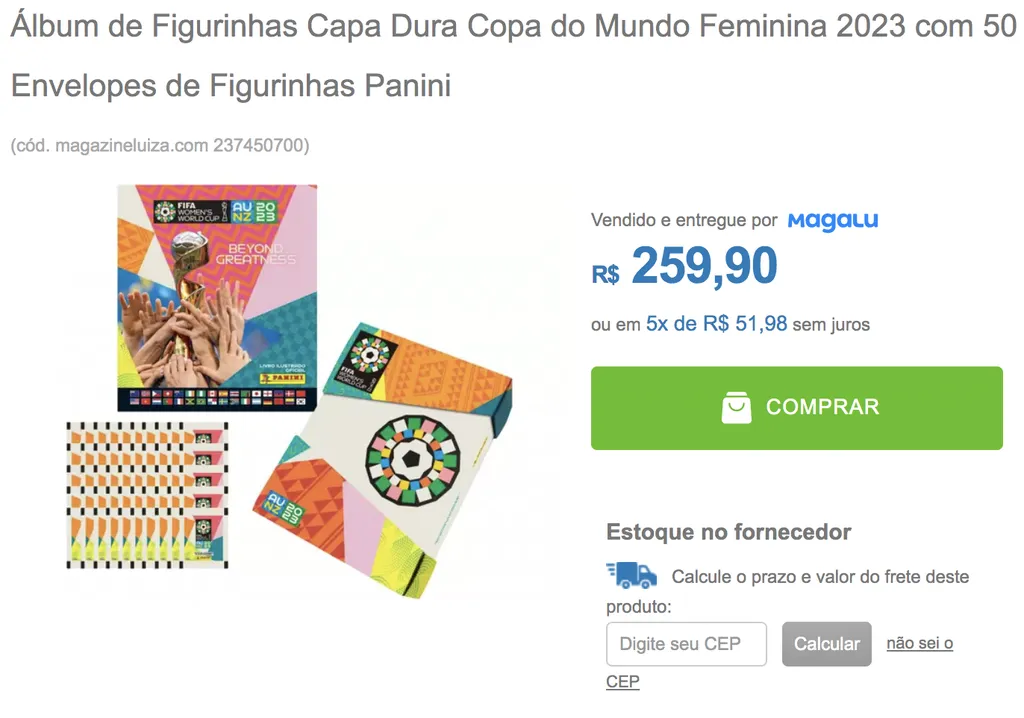Click the product title Álbum de Figurinhas
Viewport: 1024px width, 718px height.
tap(512, 56)
